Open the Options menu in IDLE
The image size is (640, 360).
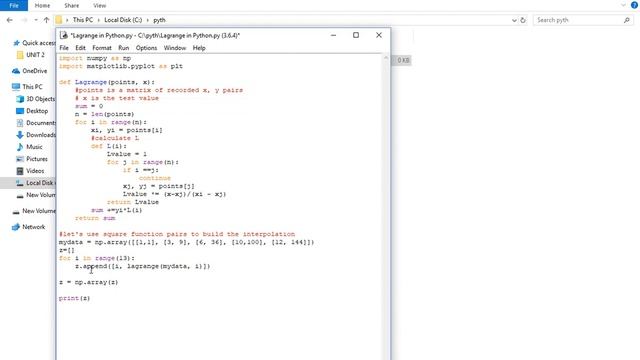click(146, 48)
